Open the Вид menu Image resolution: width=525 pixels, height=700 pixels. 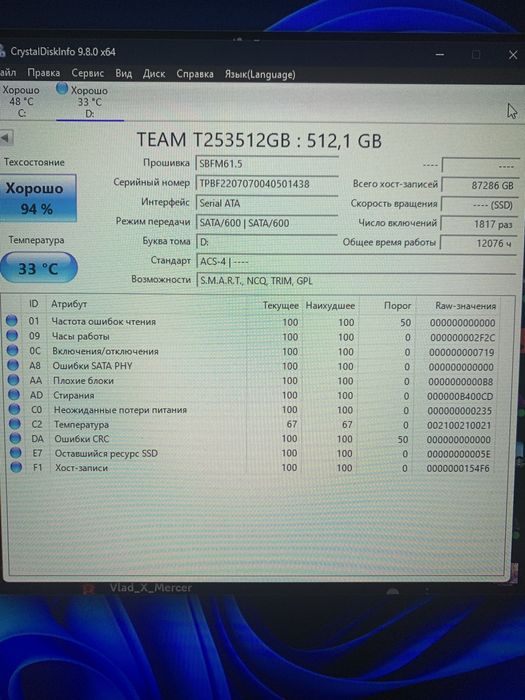click(124, 73)
